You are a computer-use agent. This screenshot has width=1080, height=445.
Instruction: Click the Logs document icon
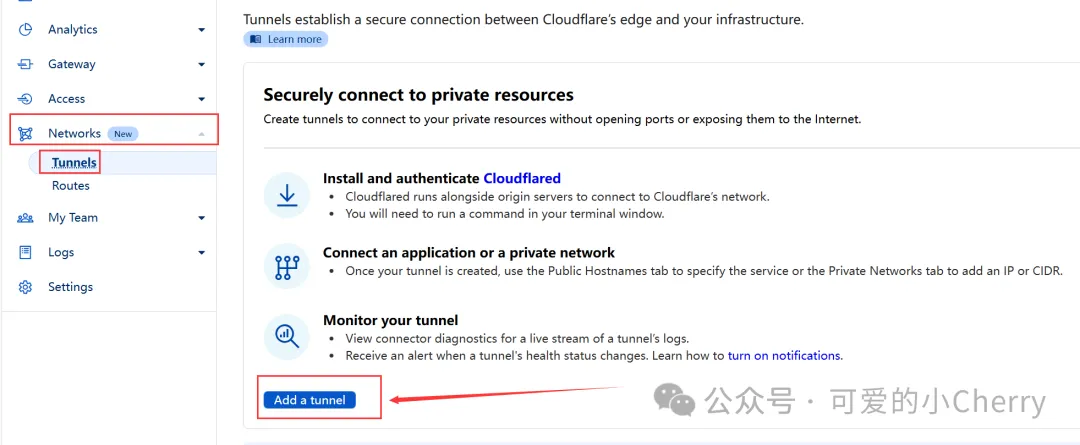pos(25,252)
